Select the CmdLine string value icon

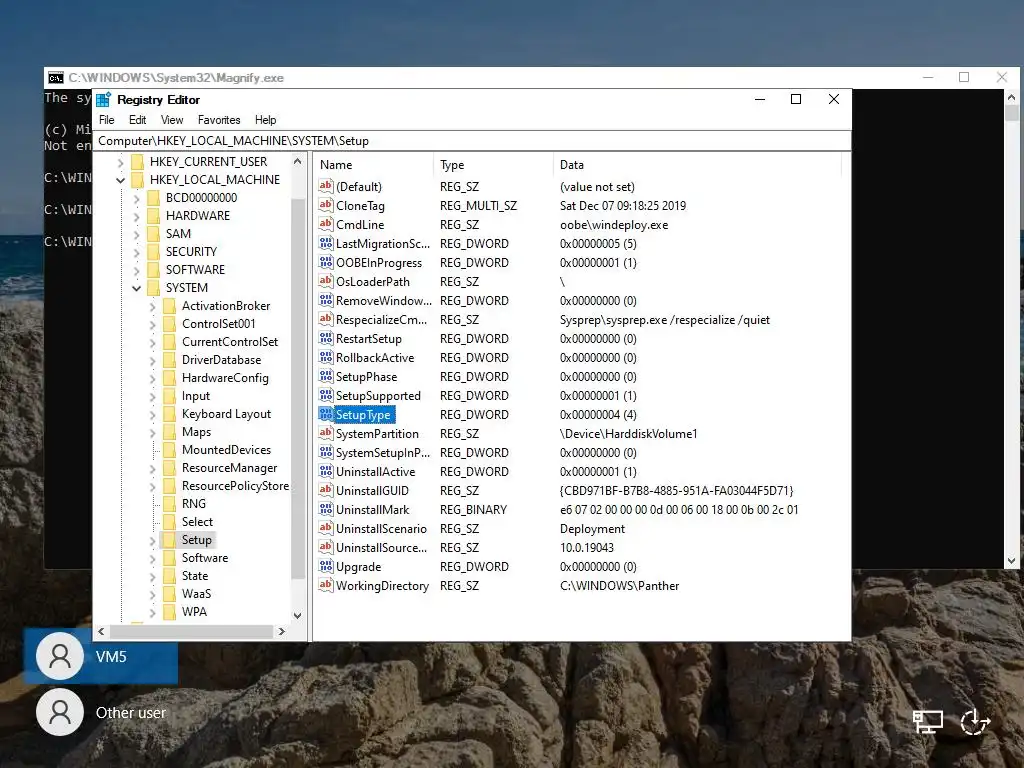point(325,224)
